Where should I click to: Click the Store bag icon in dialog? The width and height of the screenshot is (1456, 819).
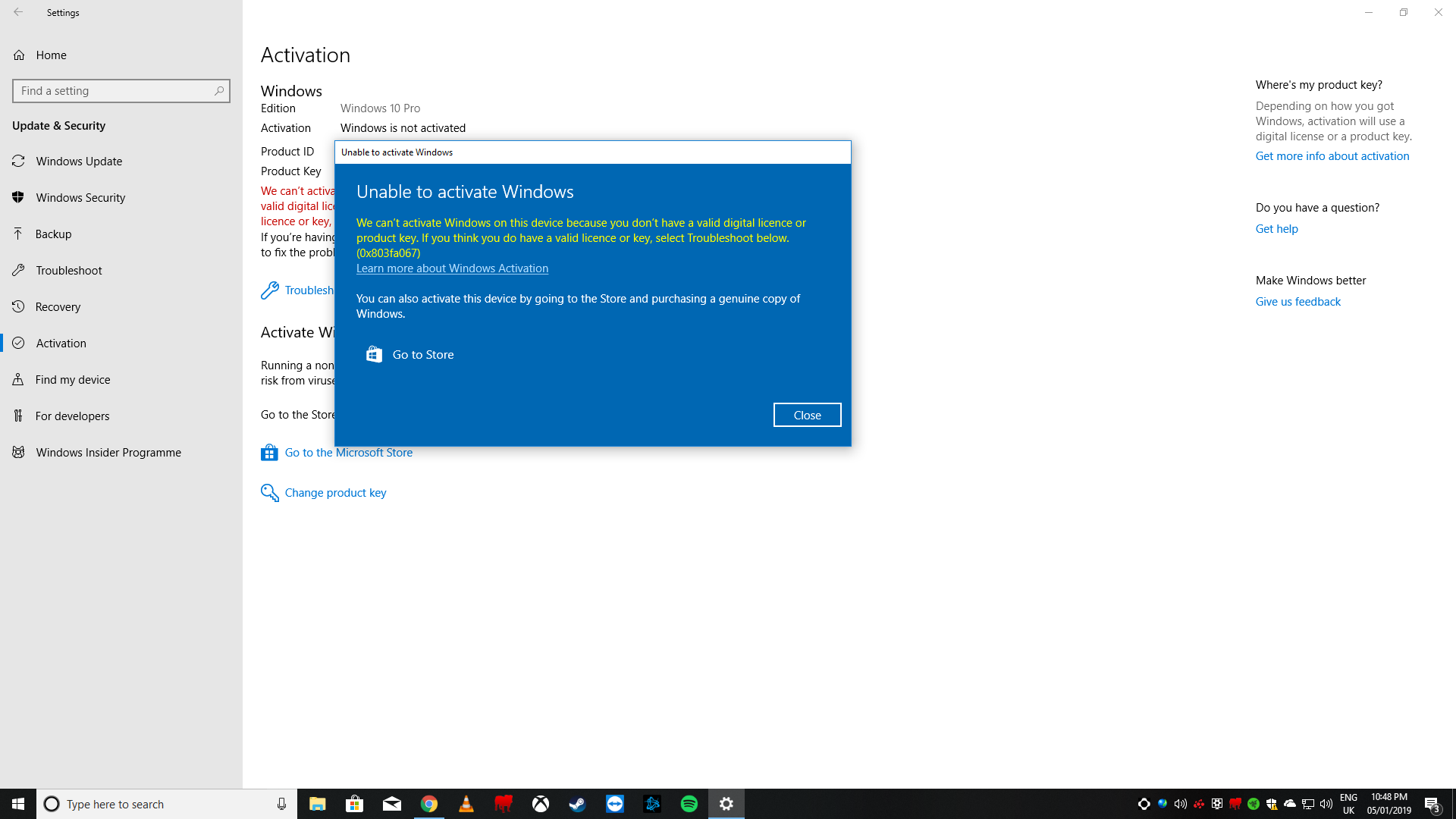374,354
